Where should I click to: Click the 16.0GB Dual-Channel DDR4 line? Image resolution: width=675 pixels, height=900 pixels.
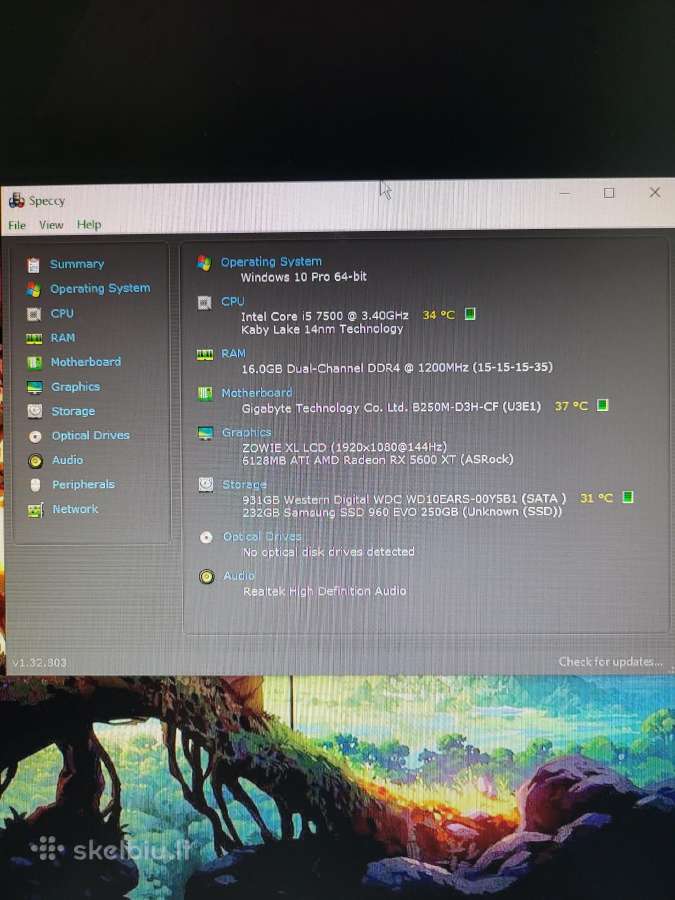tap(397, 368)
